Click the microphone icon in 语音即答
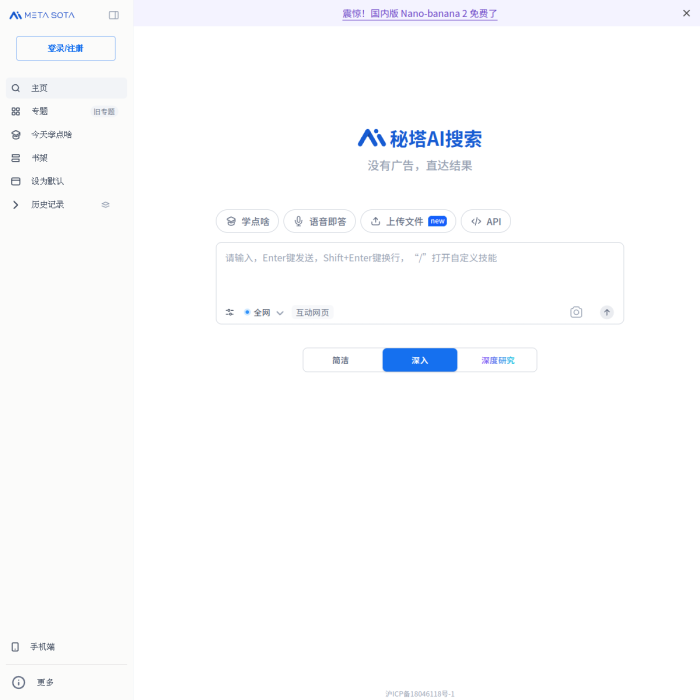Screen dimensions: 700x700 (x=299, y=221)
